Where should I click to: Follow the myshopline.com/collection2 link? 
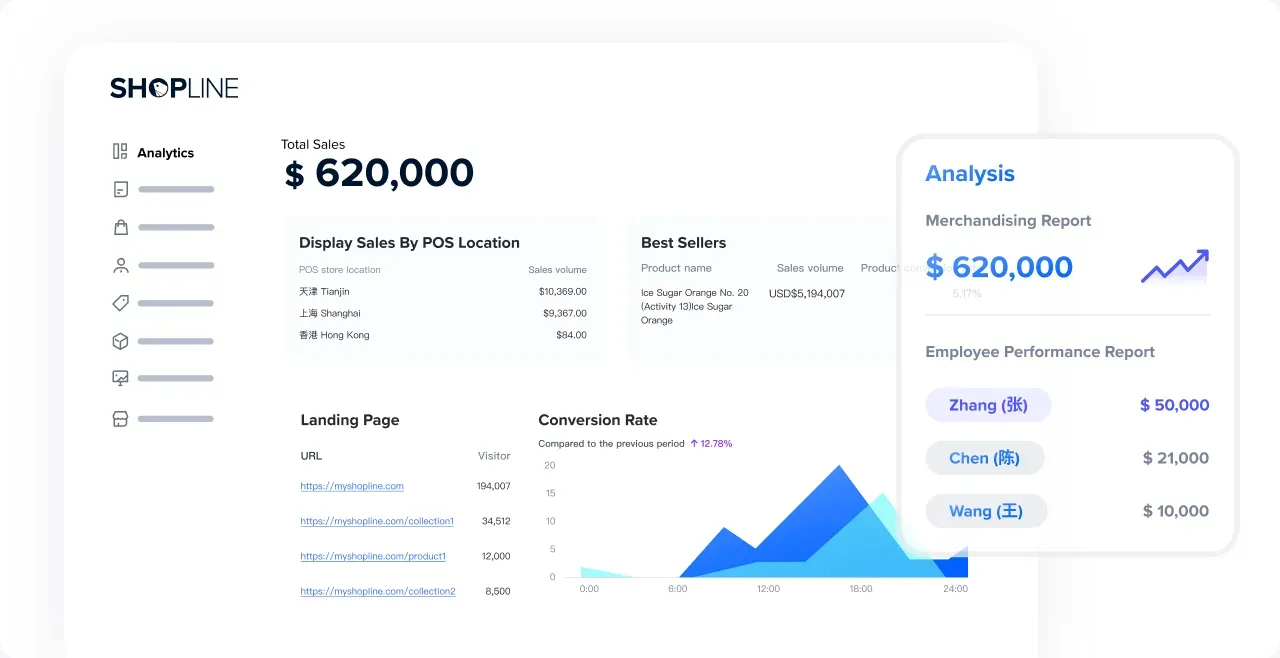378,591
